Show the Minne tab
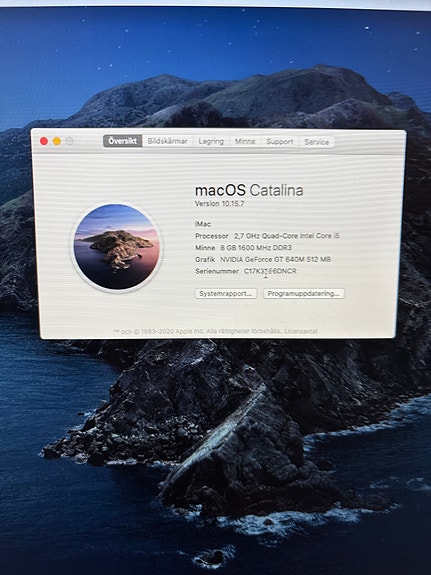Image resolution: width=431 pixels, height=575 pixels. pos(245,142)
